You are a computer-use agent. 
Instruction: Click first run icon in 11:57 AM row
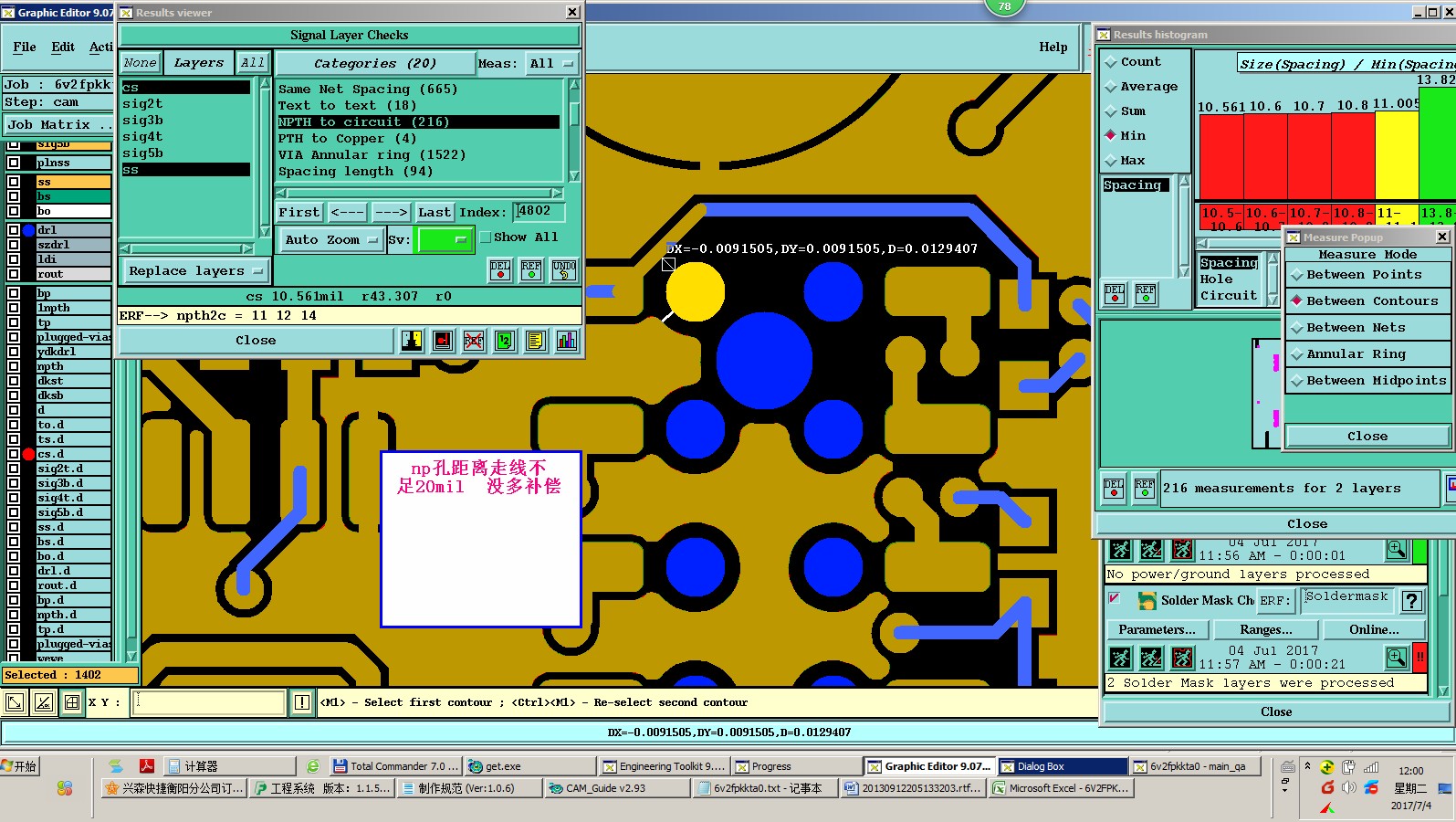tap(1121, 658)
